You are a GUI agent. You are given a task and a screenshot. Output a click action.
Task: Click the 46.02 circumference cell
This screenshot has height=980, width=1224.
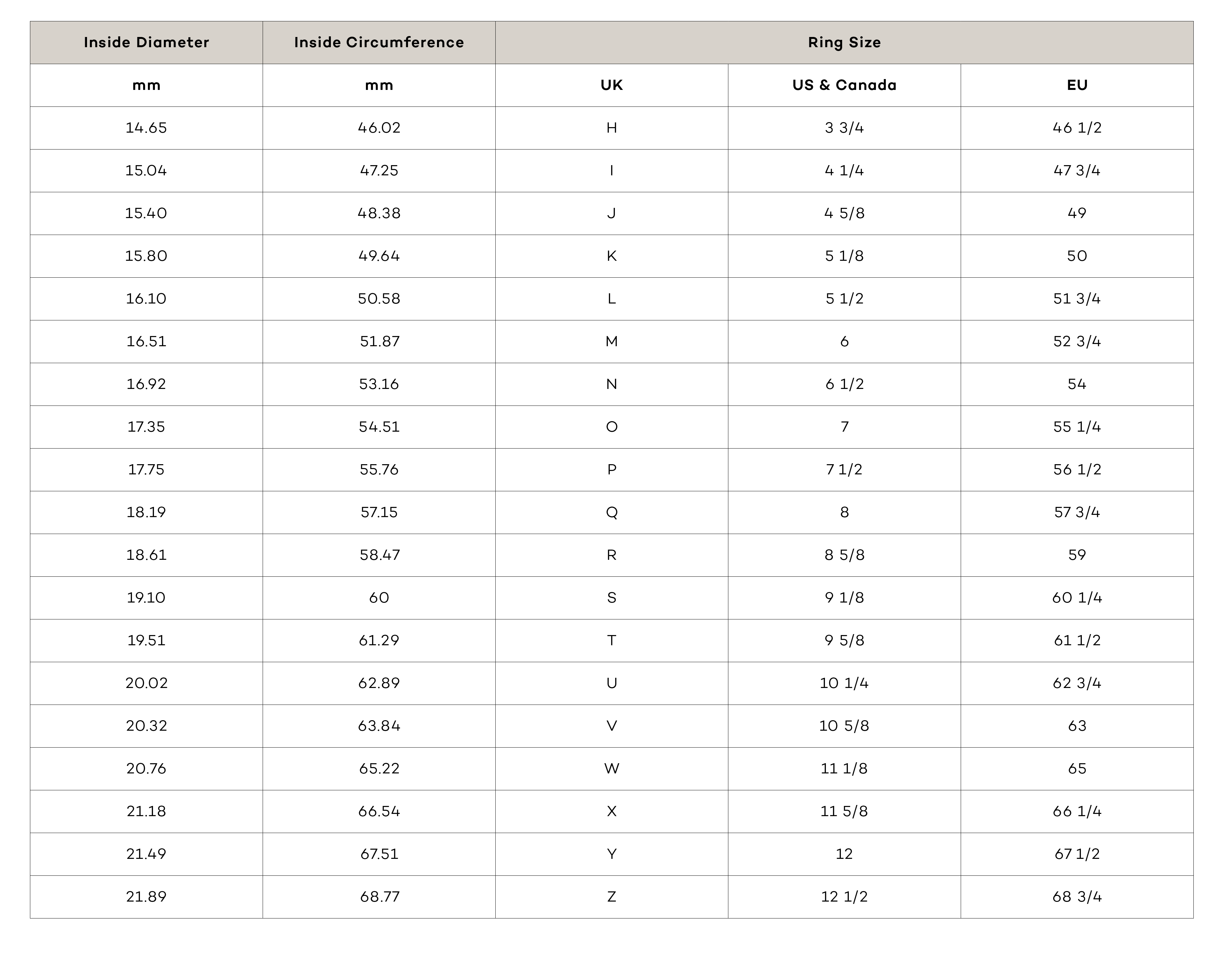379,128
